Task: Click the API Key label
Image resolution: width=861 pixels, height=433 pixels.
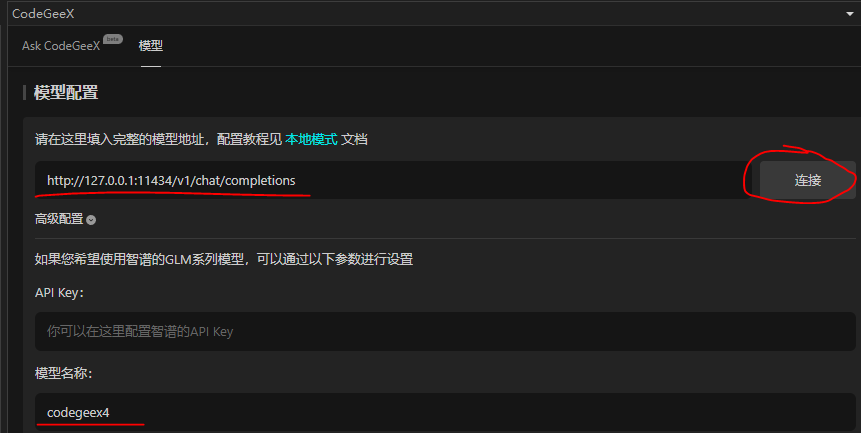Action: pos(59,293)
